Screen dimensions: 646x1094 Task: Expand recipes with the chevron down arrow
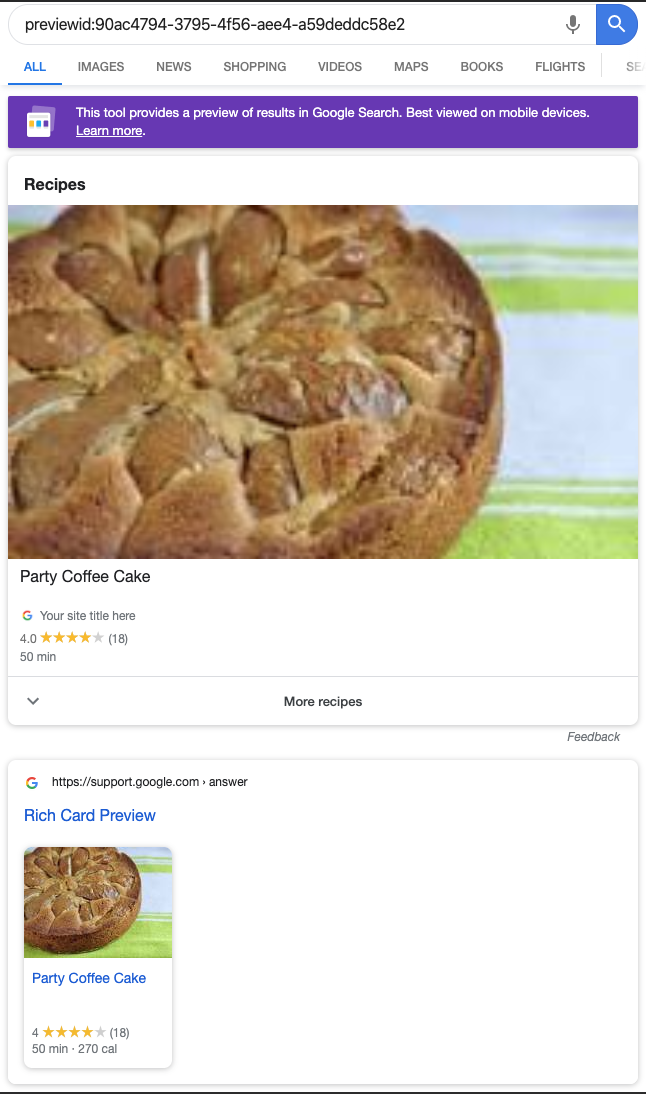pyautogui.click(x=33, y=701)
